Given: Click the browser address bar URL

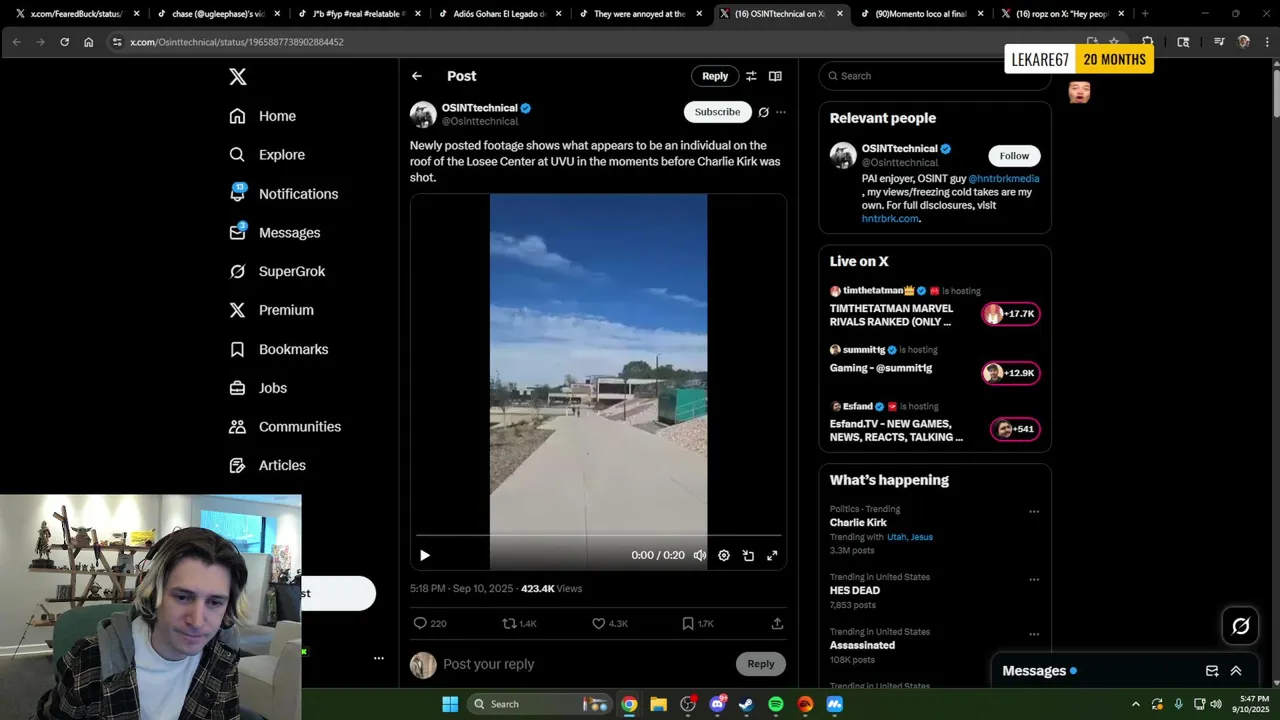Looking at the screenshot, I should tap(237, 42).
